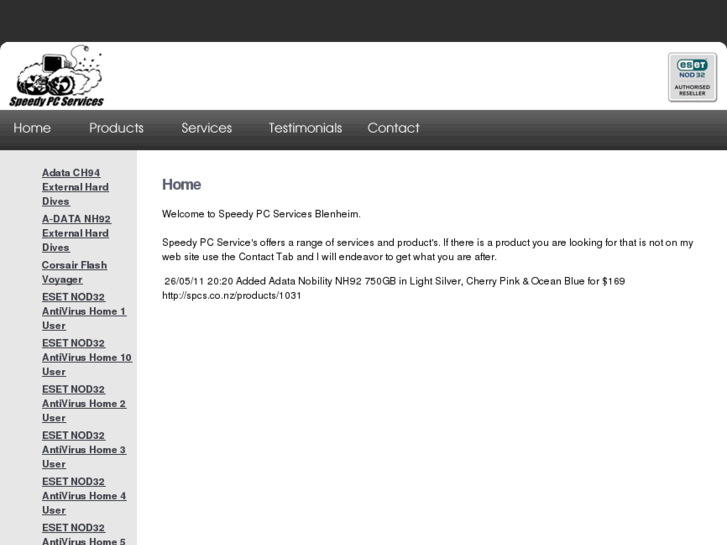Open ESET NOD32 AntiVirus Home 3 User
This screenshot has height=545, width=727.
(x=84, y=450)
